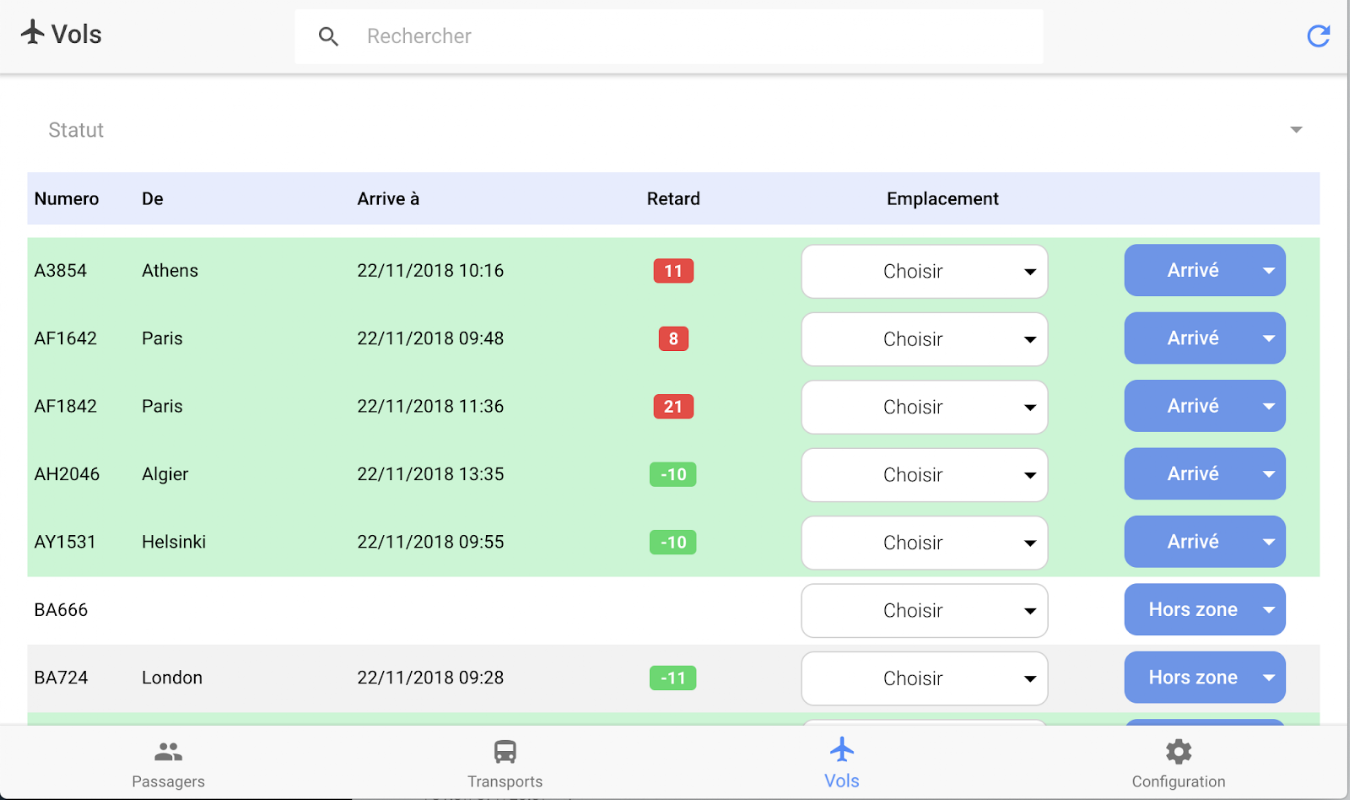
Task: Open Emplacement Choisir dropdown for BA666
Action: [924, 611]
